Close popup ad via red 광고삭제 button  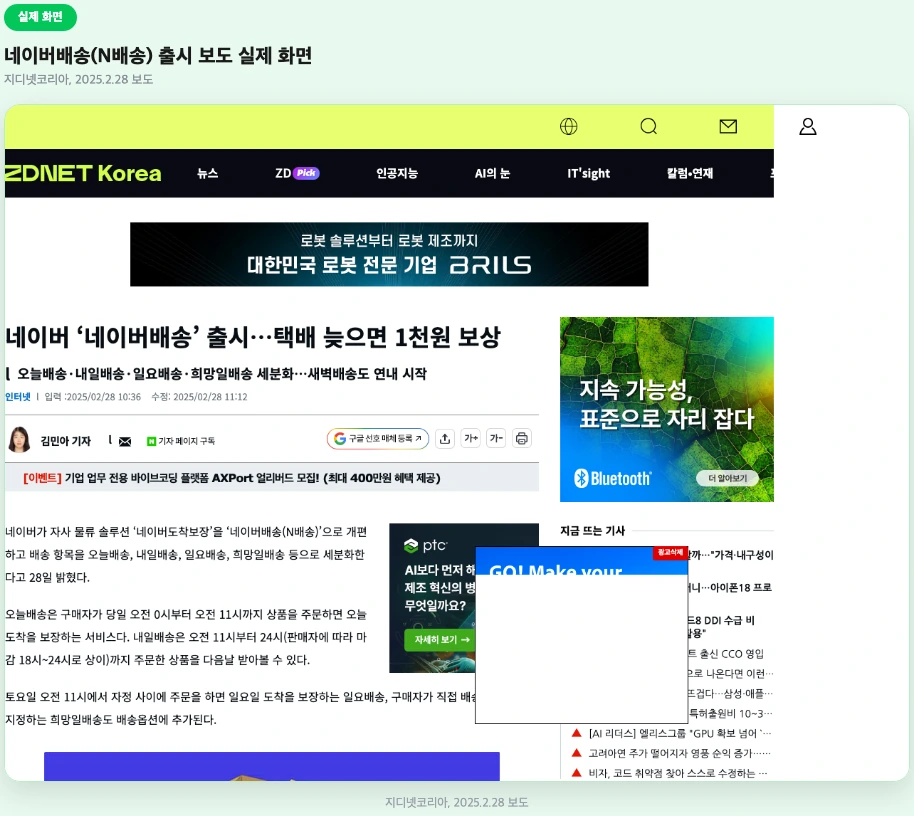click(x=670, y=553)
